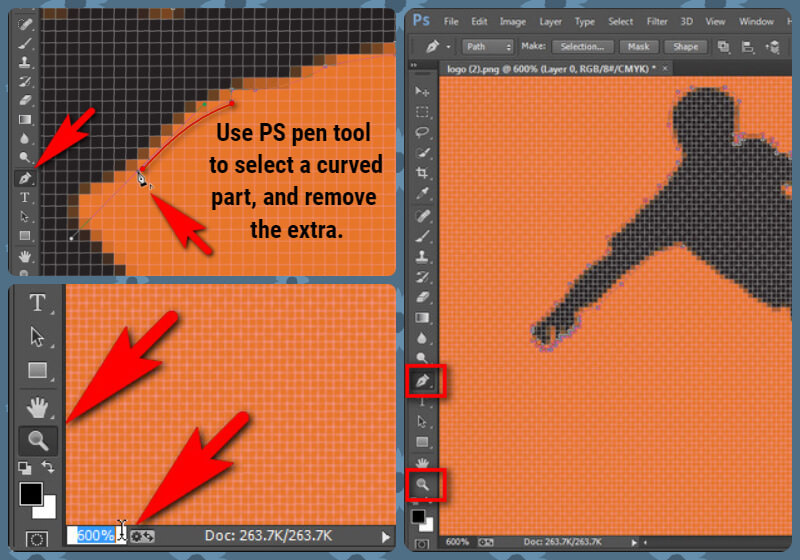Click the Selection... button
This screenshot has height=560, width=800.
pos(581,46)
